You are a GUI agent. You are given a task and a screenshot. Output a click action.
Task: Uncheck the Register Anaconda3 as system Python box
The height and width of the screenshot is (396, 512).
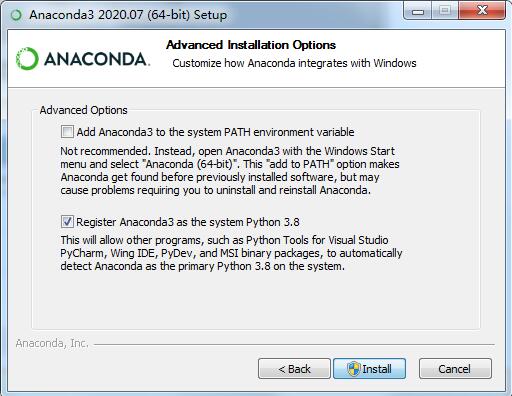67,221
